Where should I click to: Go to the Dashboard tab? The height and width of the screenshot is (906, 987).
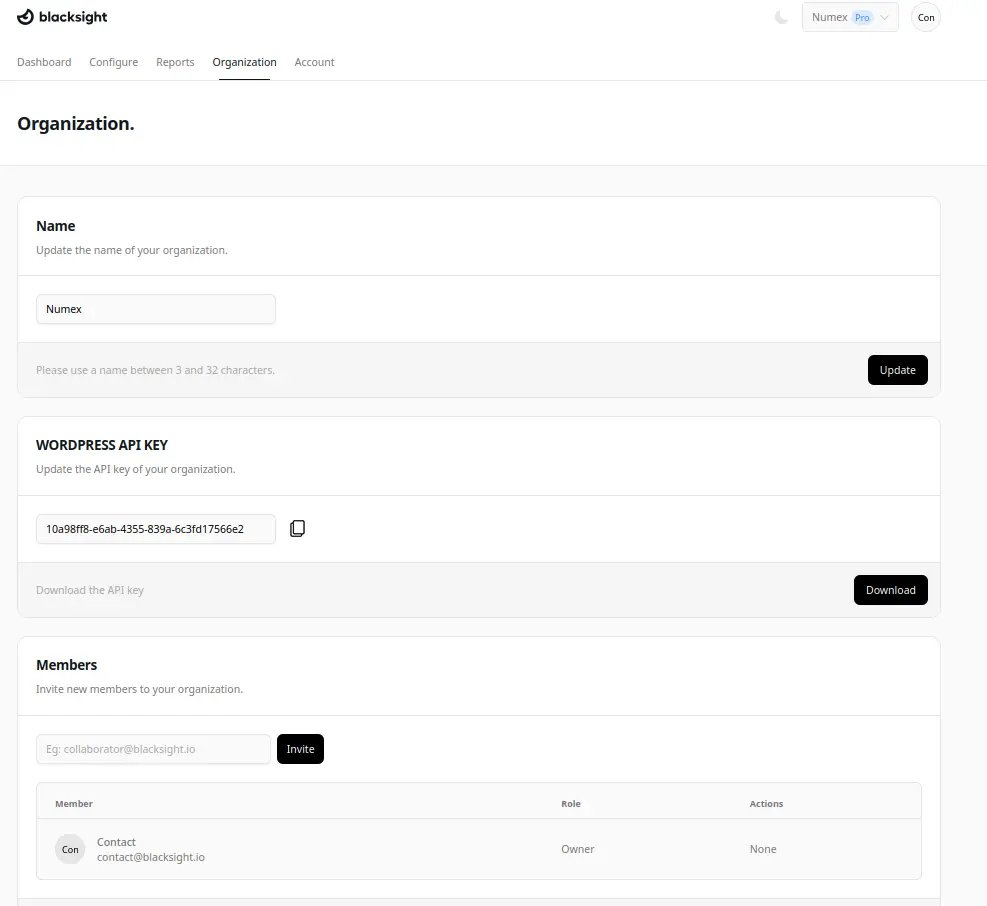click(44, 62)
